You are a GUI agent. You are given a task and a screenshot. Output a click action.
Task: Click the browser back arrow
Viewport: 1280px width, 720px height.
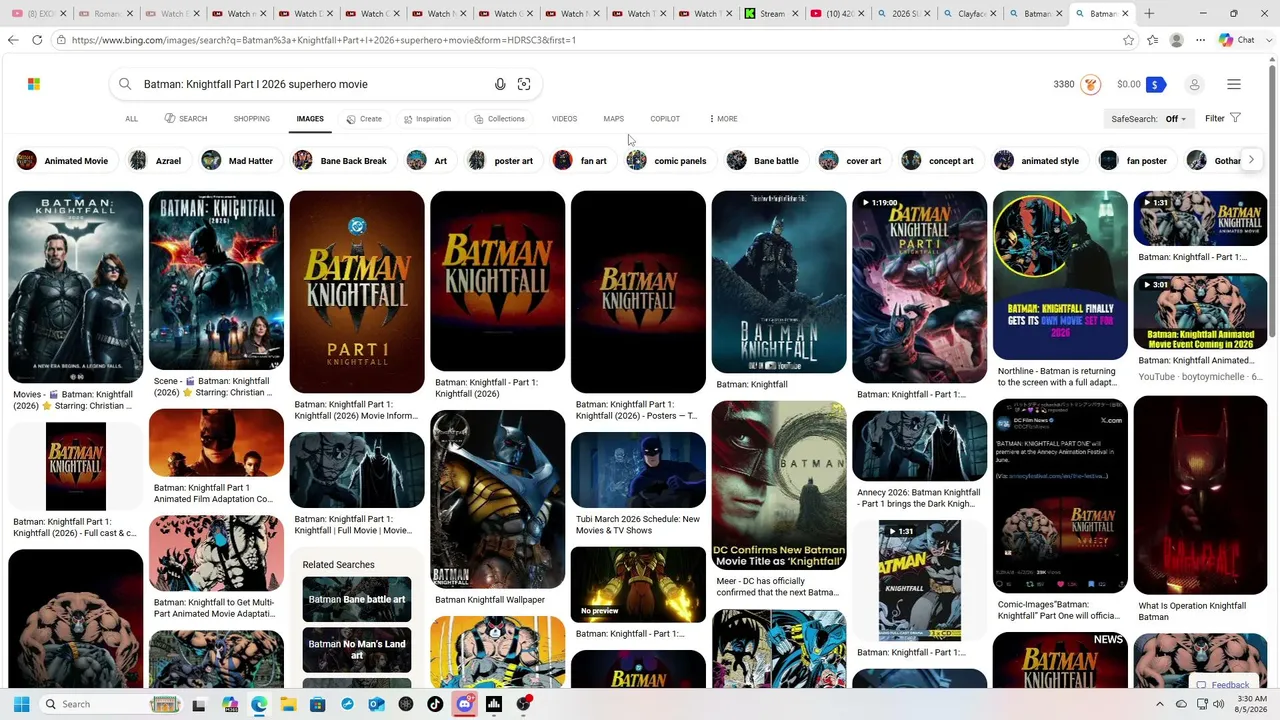(x=13, y=40)
